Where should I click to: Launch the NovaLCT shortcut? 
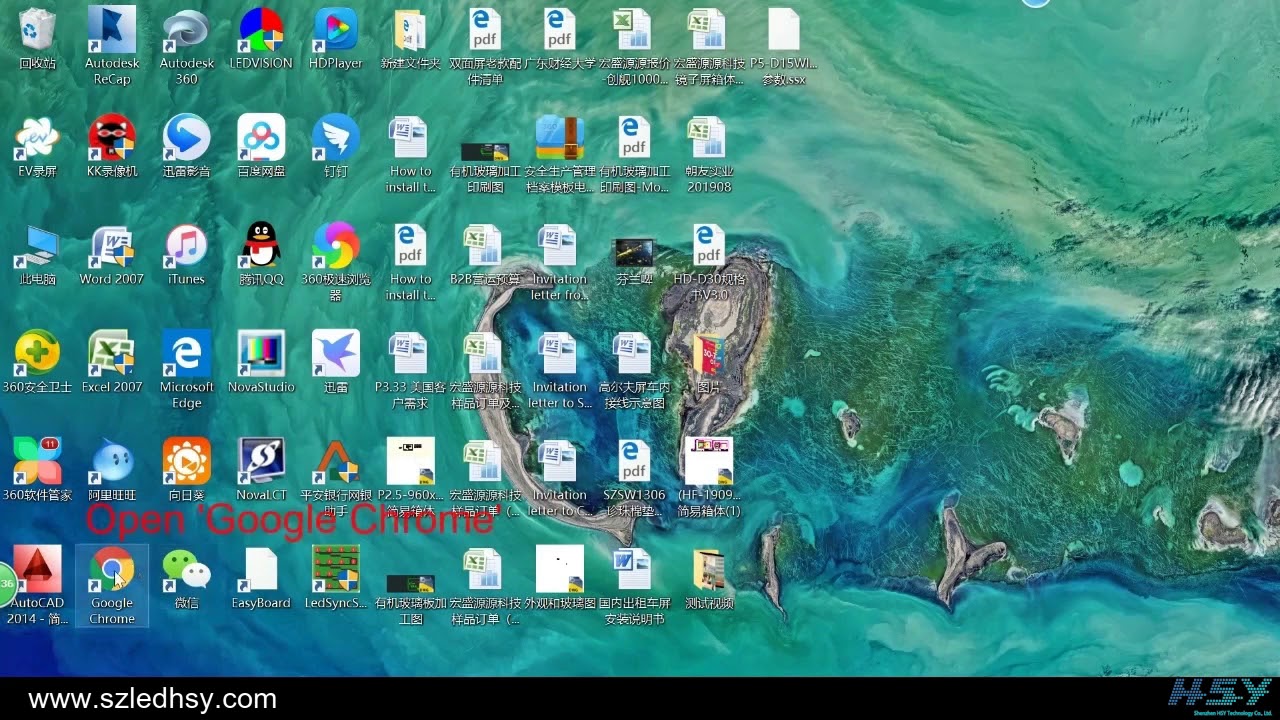(x=261, y=472)
